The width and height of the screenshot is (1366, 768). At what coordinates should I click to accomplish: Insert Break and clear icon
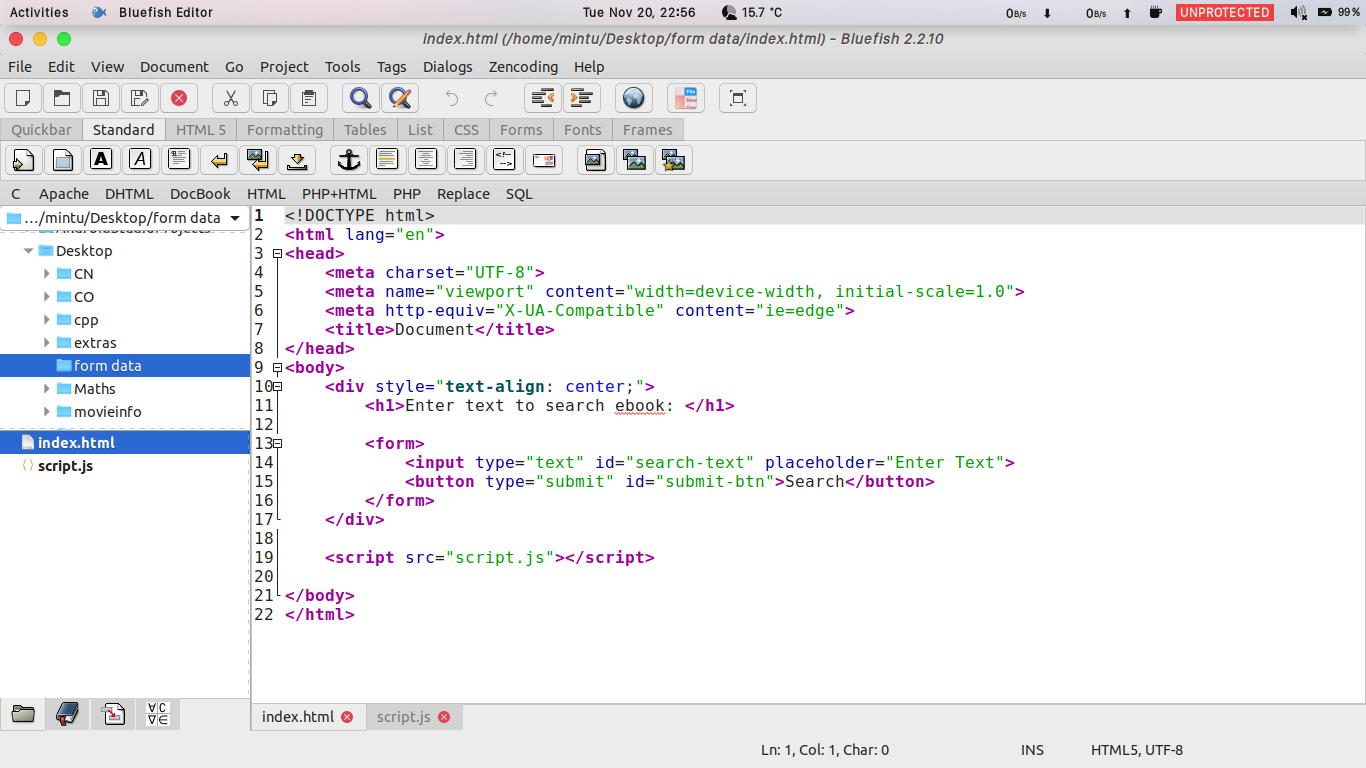(257, 160)
